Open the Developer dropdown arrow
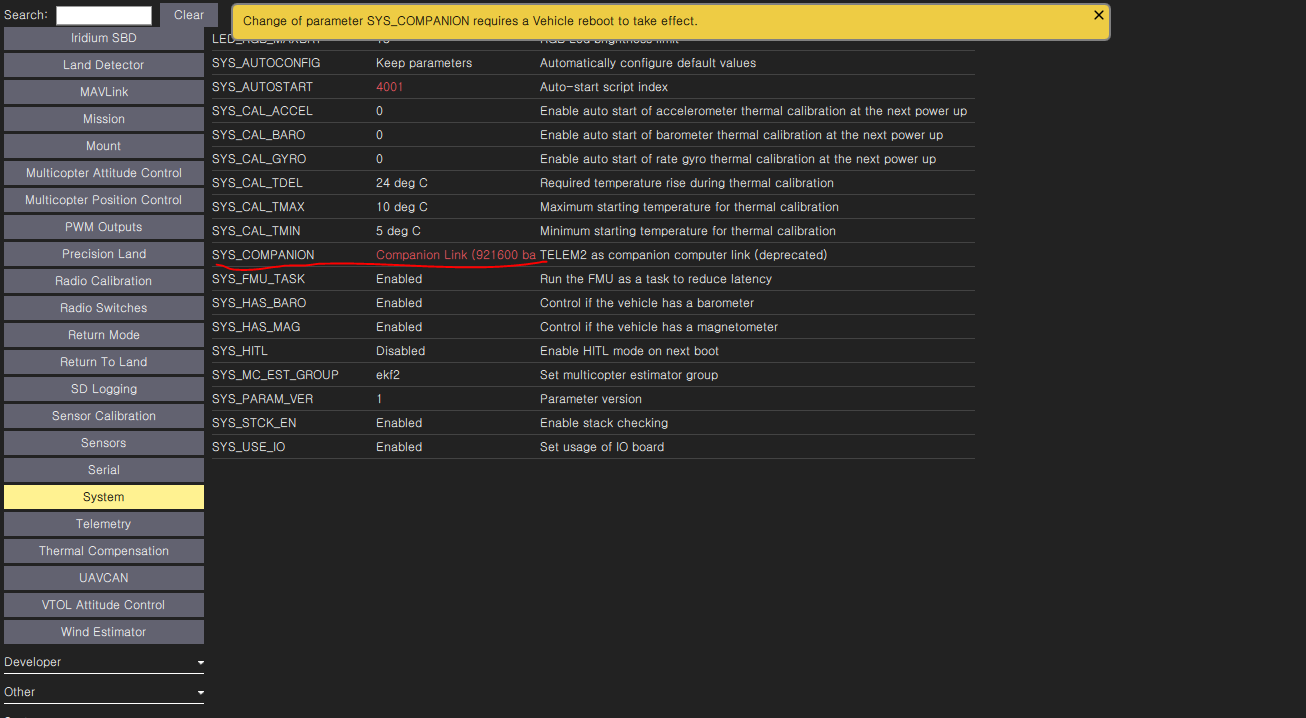Image resolution: width=1306 pixels, height=718 pixels. pos(200,661)
